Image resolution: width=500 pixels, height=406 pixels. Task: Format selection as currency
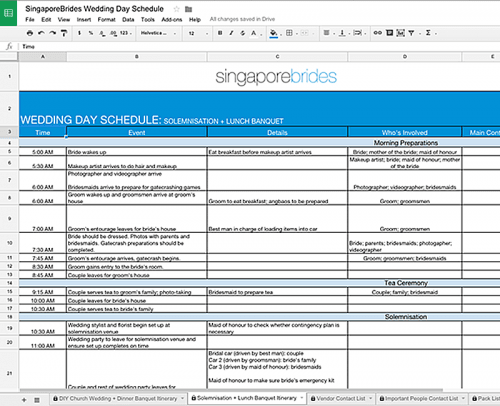tap(79, 33)
